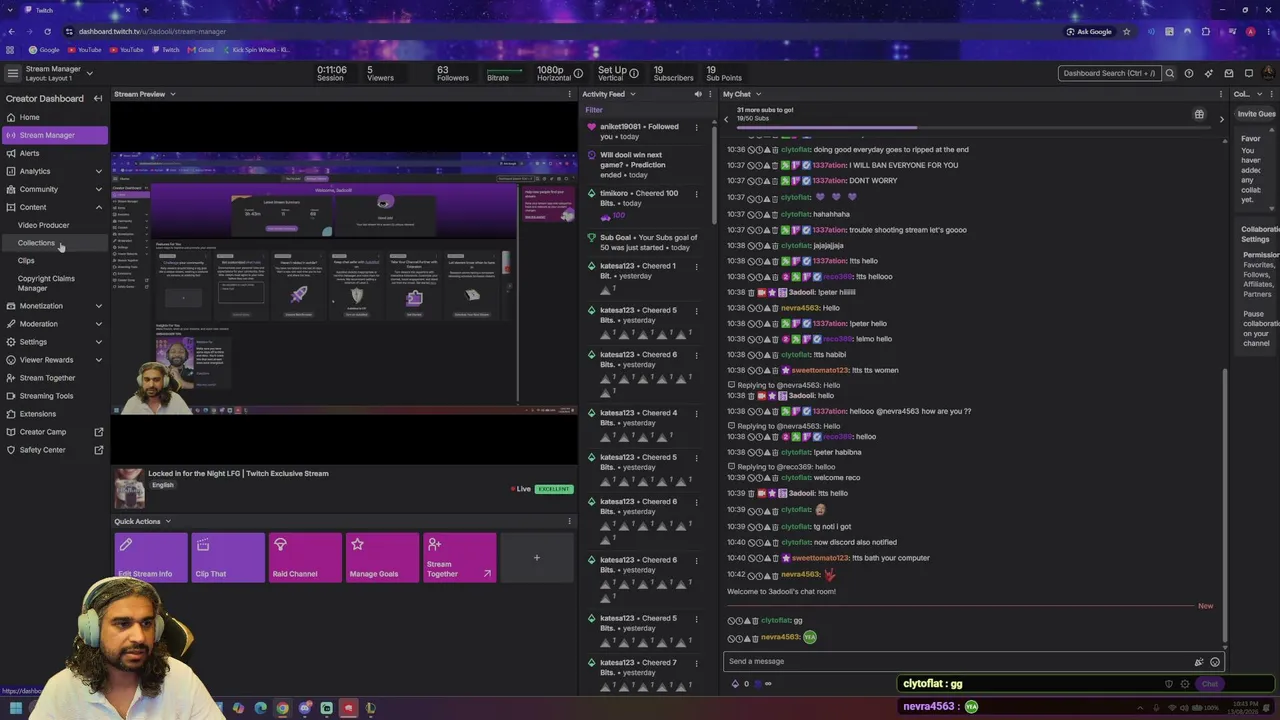Show next sub goal in chat header
This screenshot has height=720, width=1280.
pyautogui.click(x=1221, y=119)
